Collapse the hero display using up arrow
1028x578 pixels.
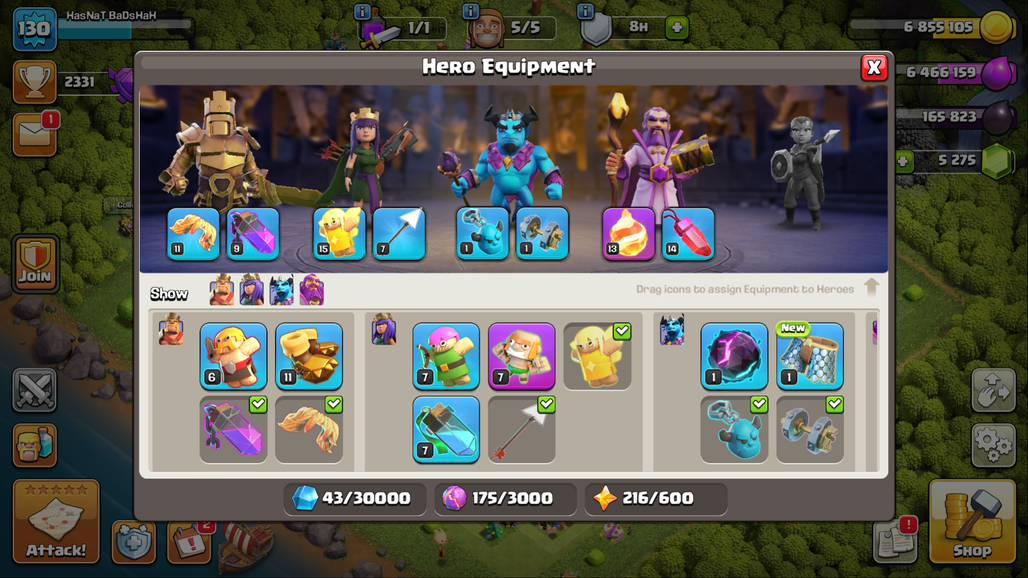click(x=871, y=287)
